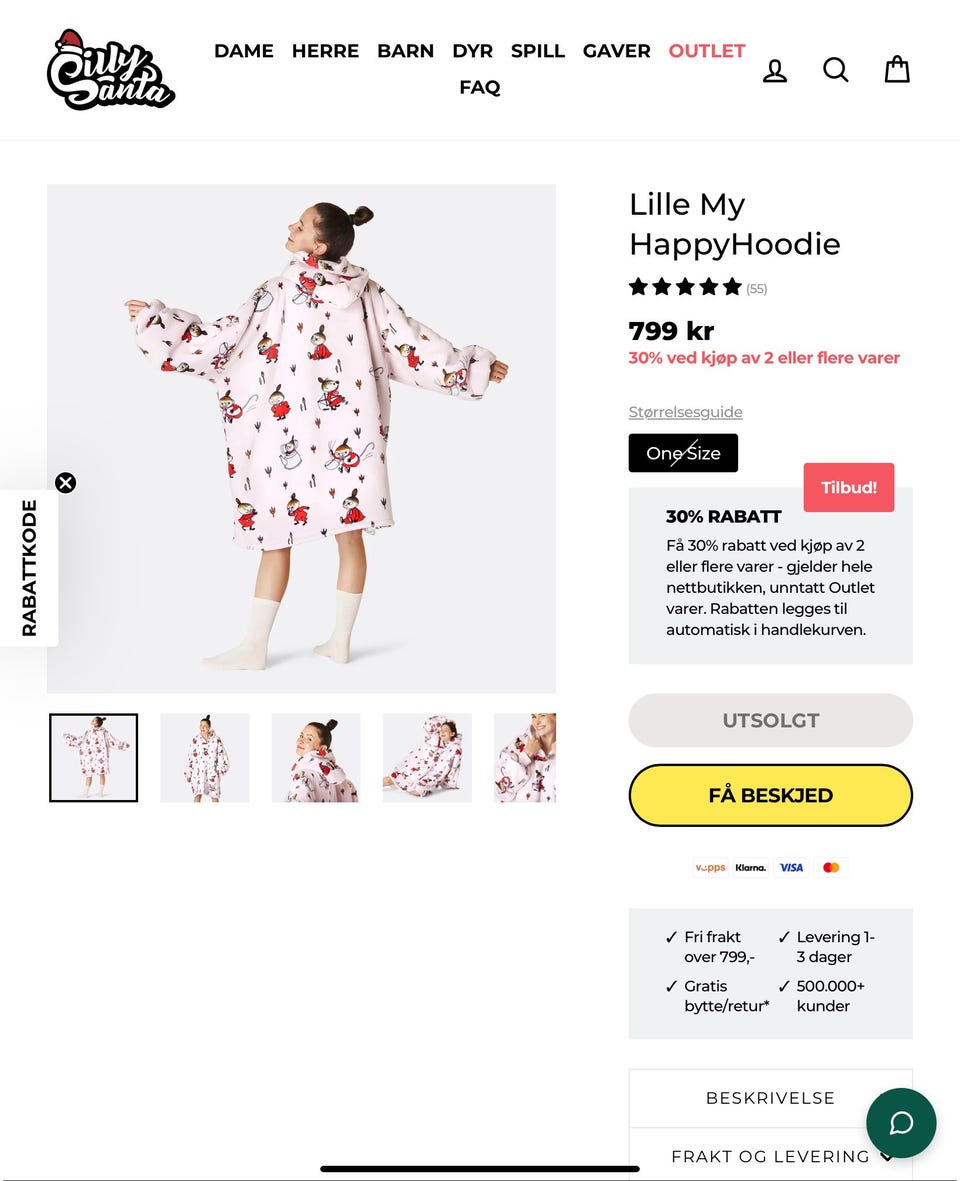Click the Utsolgt button
Image resolution: width=960 pixels, height=1181 pixels.
[x=770, y=720]
